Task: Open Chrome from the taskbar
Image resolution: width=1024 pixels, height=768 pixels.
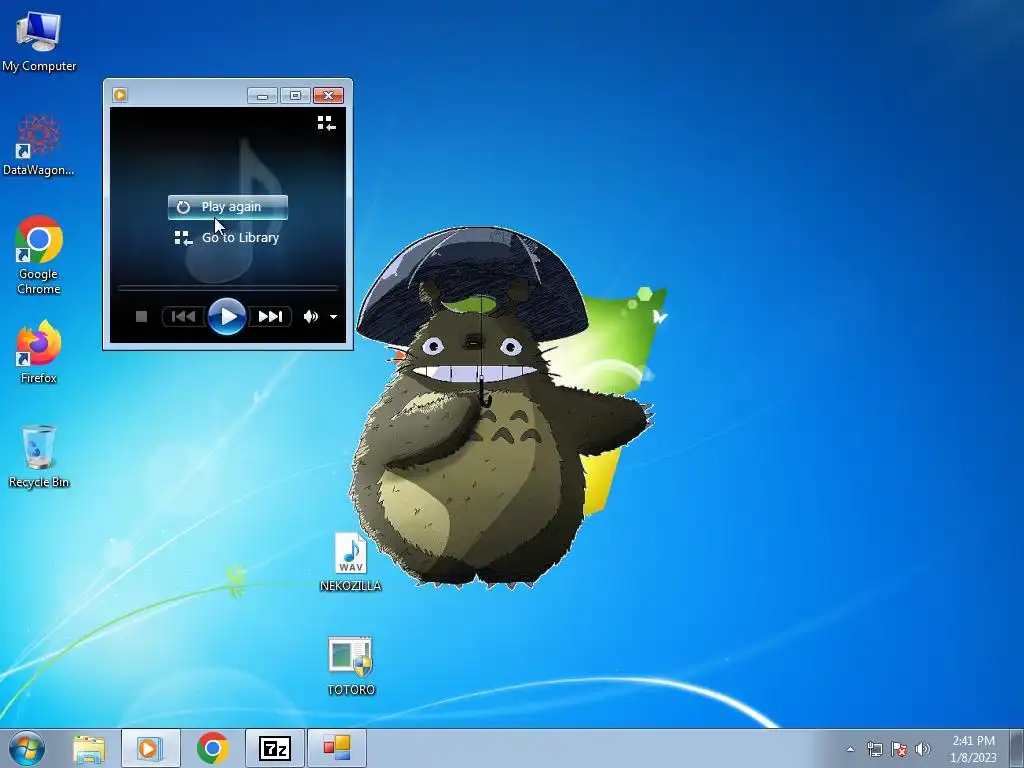Action: [x=212, y=748]
